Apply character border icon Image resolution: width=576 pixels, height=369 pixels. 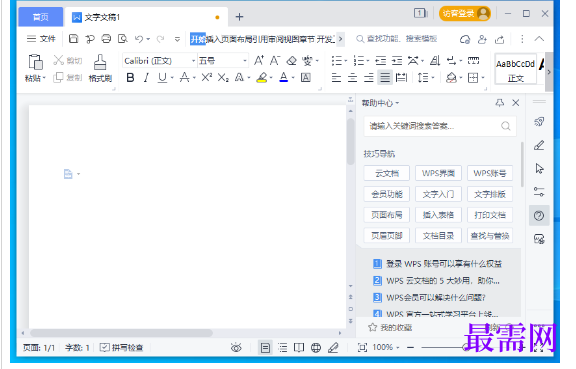[306, 78]
